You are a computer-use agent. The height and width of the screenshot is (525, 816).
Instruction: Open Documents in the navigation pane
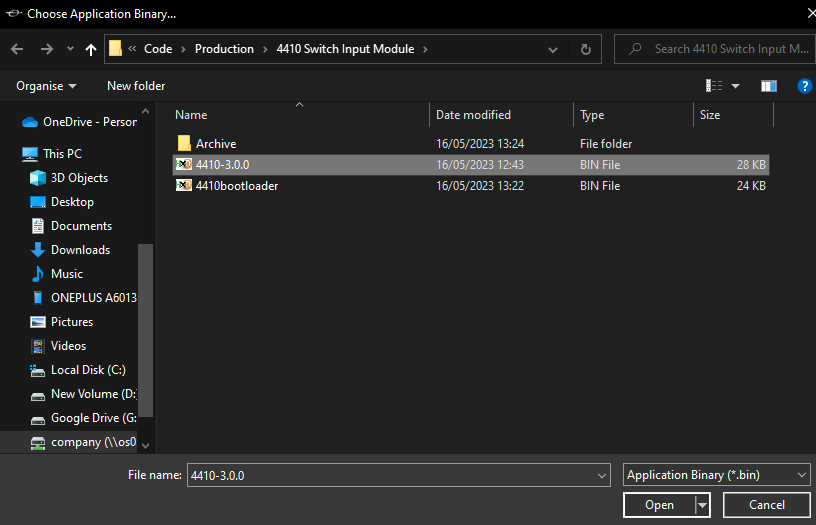coord(71,226)
